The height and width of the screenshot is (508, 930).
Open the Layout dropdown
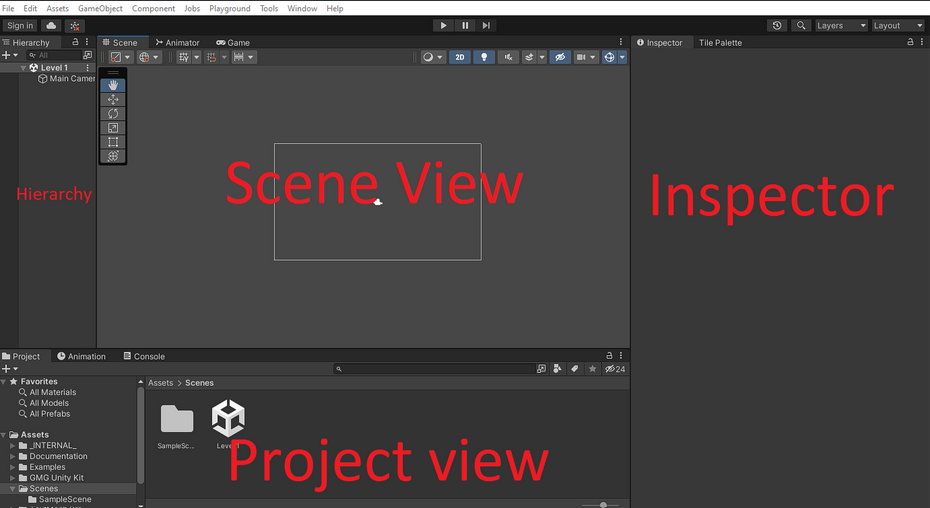pyautogui.click(x=898, y=25)
